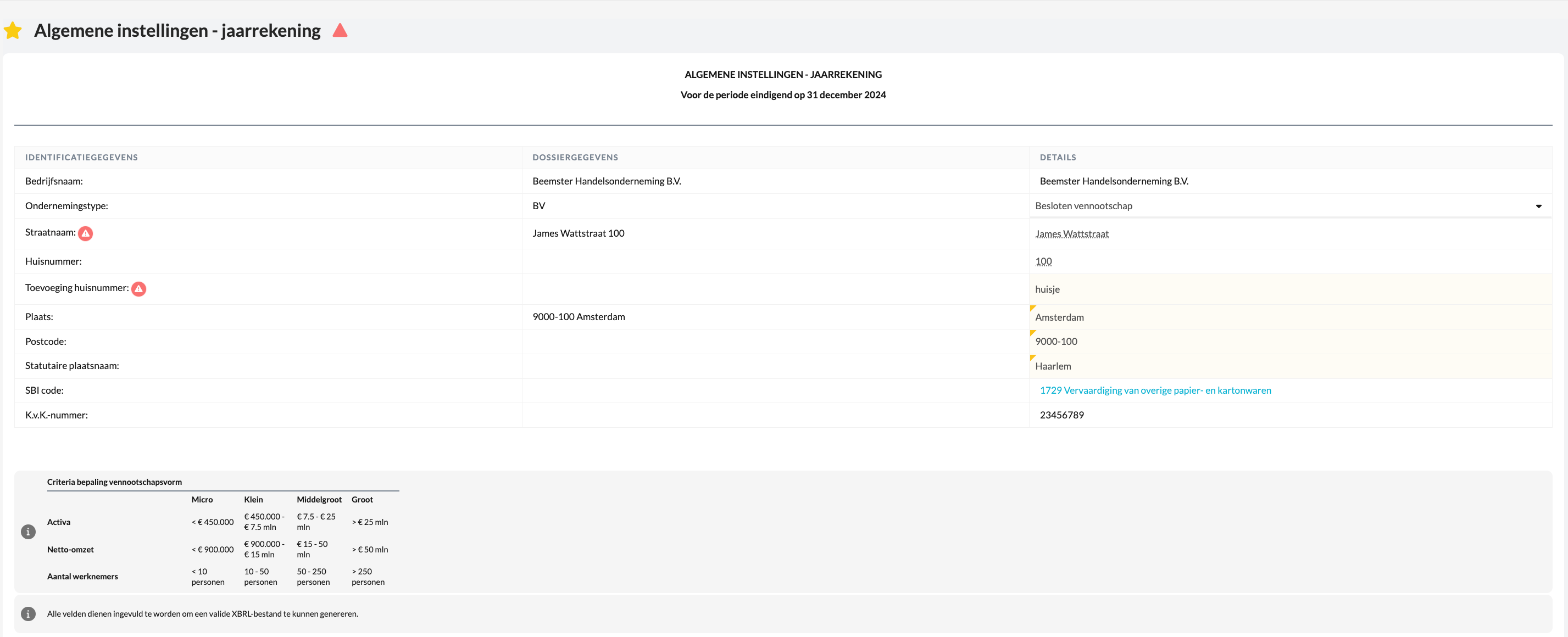
Task: Click the yellow corner marker on Haarlem field
Action: pos(1032,357)
